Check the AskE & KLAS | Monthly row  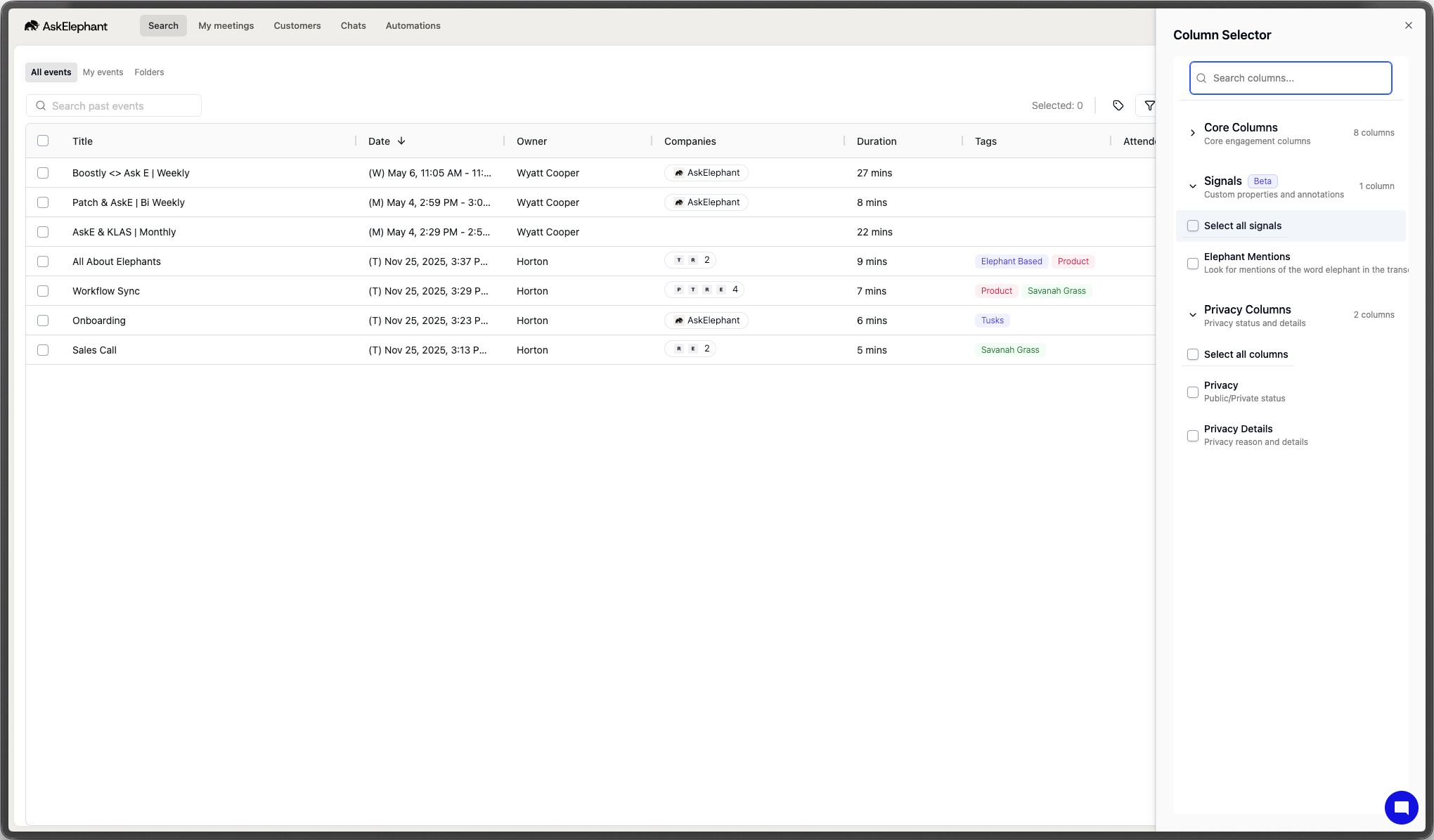[x=43, y=232]
